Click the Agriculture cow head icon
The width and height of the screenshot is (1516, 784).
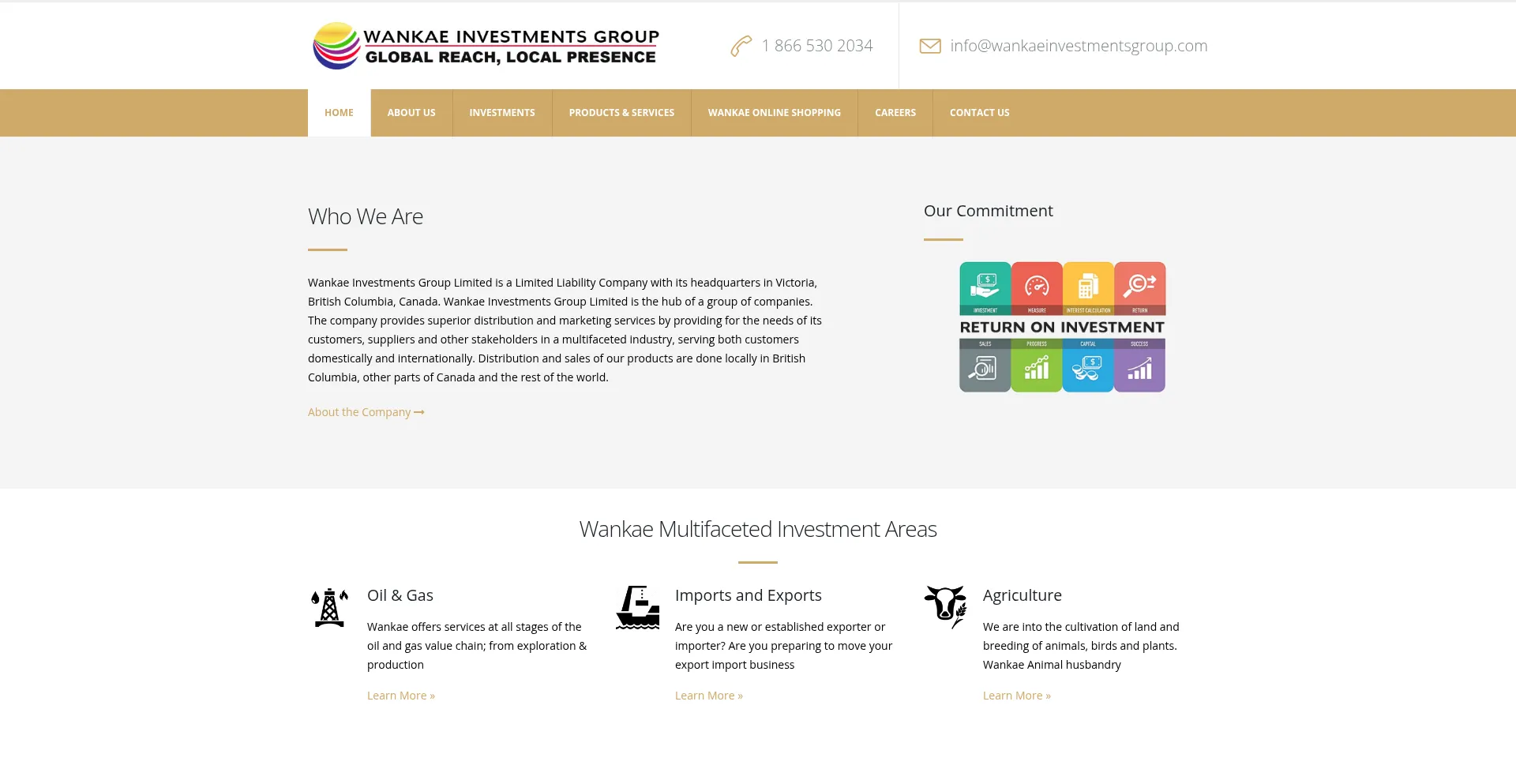(x=945, y=606)
